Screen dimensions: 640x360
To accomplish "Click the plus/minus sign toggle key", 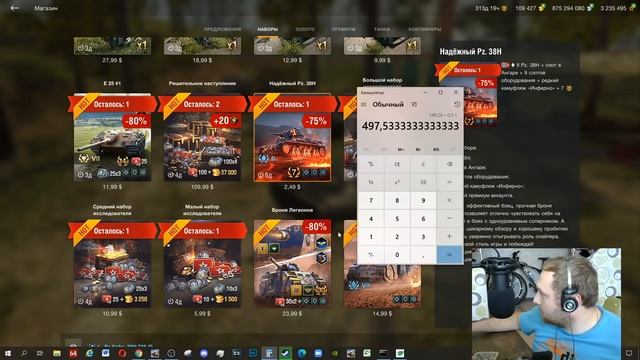I will click(371, 254).
